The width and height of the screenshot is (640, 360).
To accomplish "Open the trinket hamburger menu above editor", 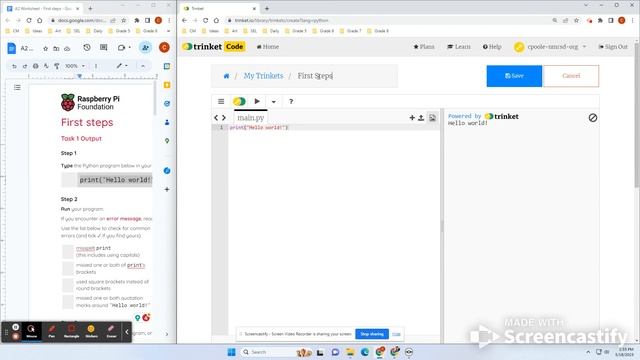I will (x=221, y=101).
